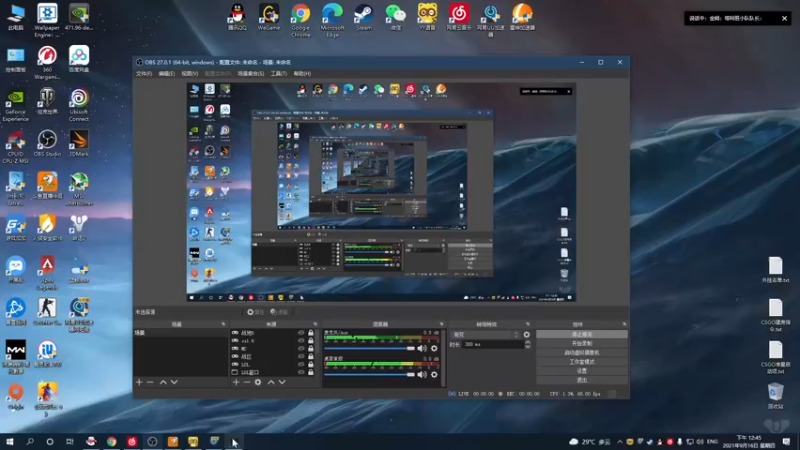
Task: Open the Windows Start menu
Action: (10, 442)
